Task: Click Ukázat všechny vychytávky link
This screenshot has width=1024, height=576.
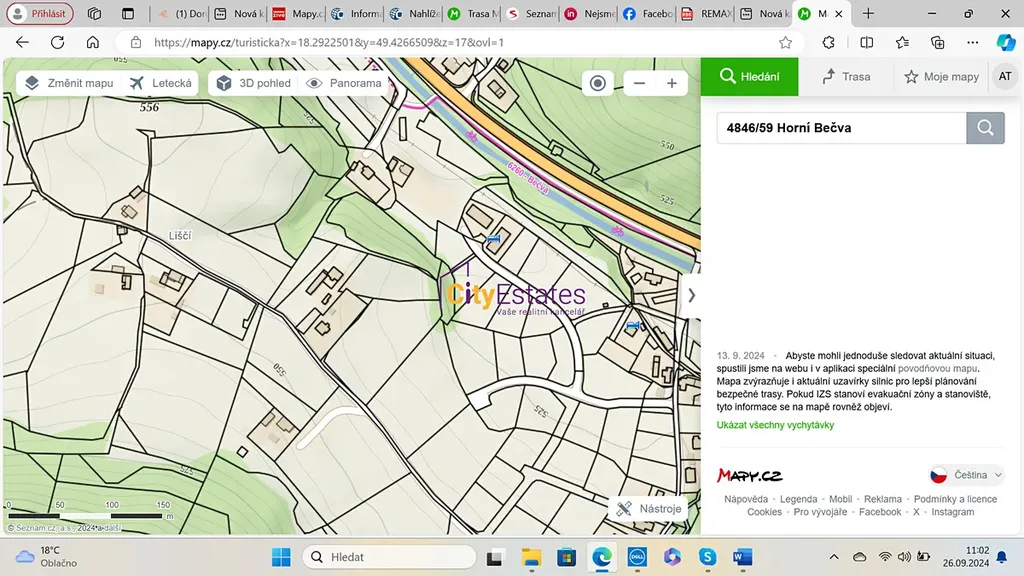Action: [x=775, y=425]
